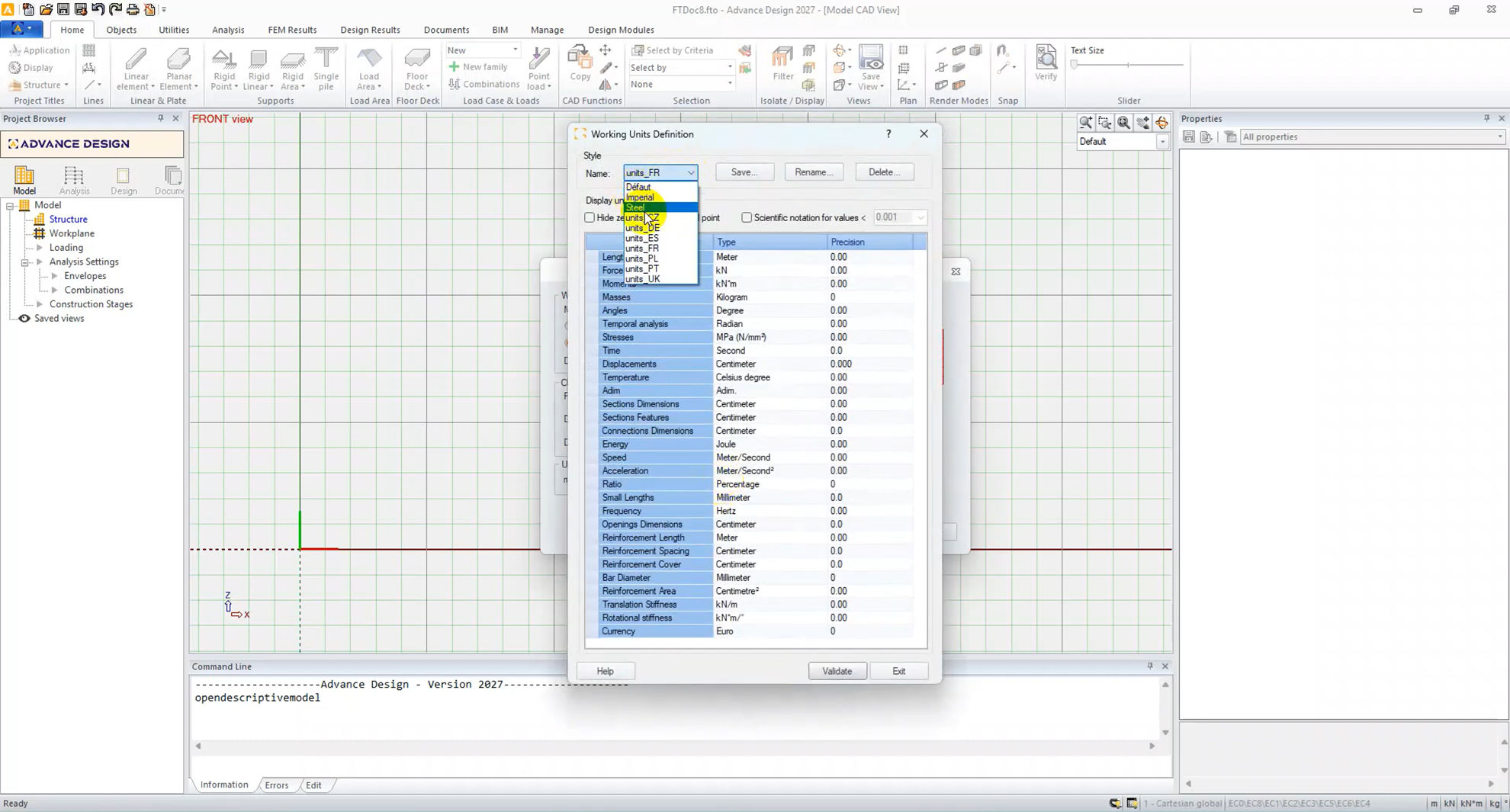Screen dimensions: 1510x812
Task: Add a Rigid Point support
Action: point(223,69)
